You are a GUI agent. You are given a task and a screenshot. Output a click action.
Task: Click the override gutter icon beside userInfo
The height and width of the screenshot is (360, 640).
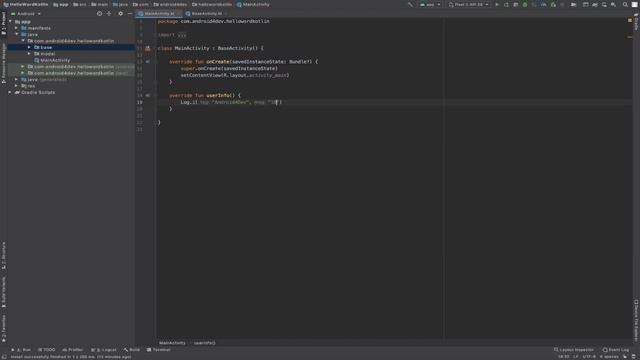coord(148,96)
